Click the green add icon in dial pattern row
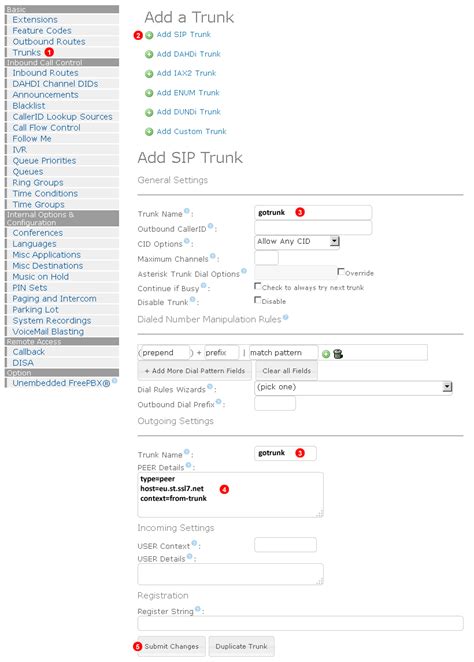The width and height of the screenshot is (474, 662). [x=325, y=354]
